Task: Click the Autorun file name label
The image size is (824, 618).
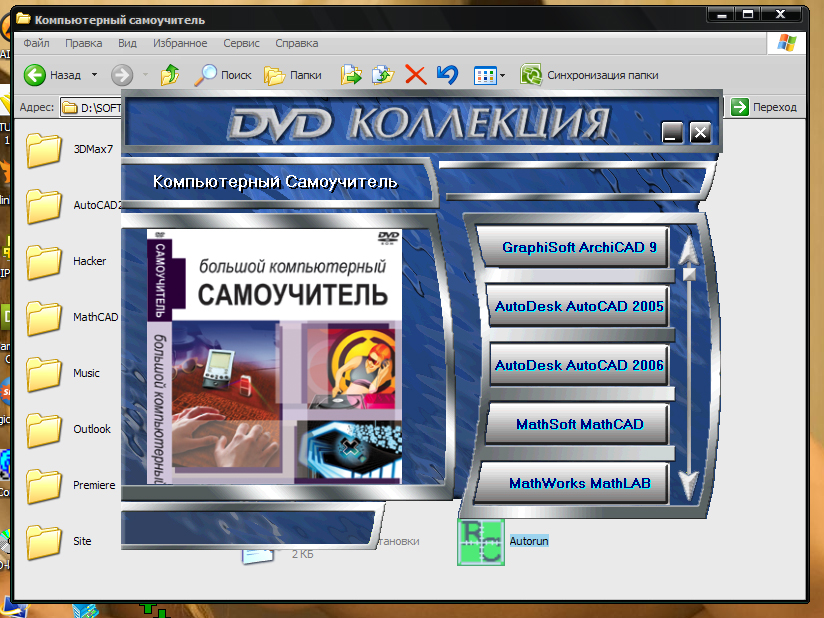Action: coord(529,541)
